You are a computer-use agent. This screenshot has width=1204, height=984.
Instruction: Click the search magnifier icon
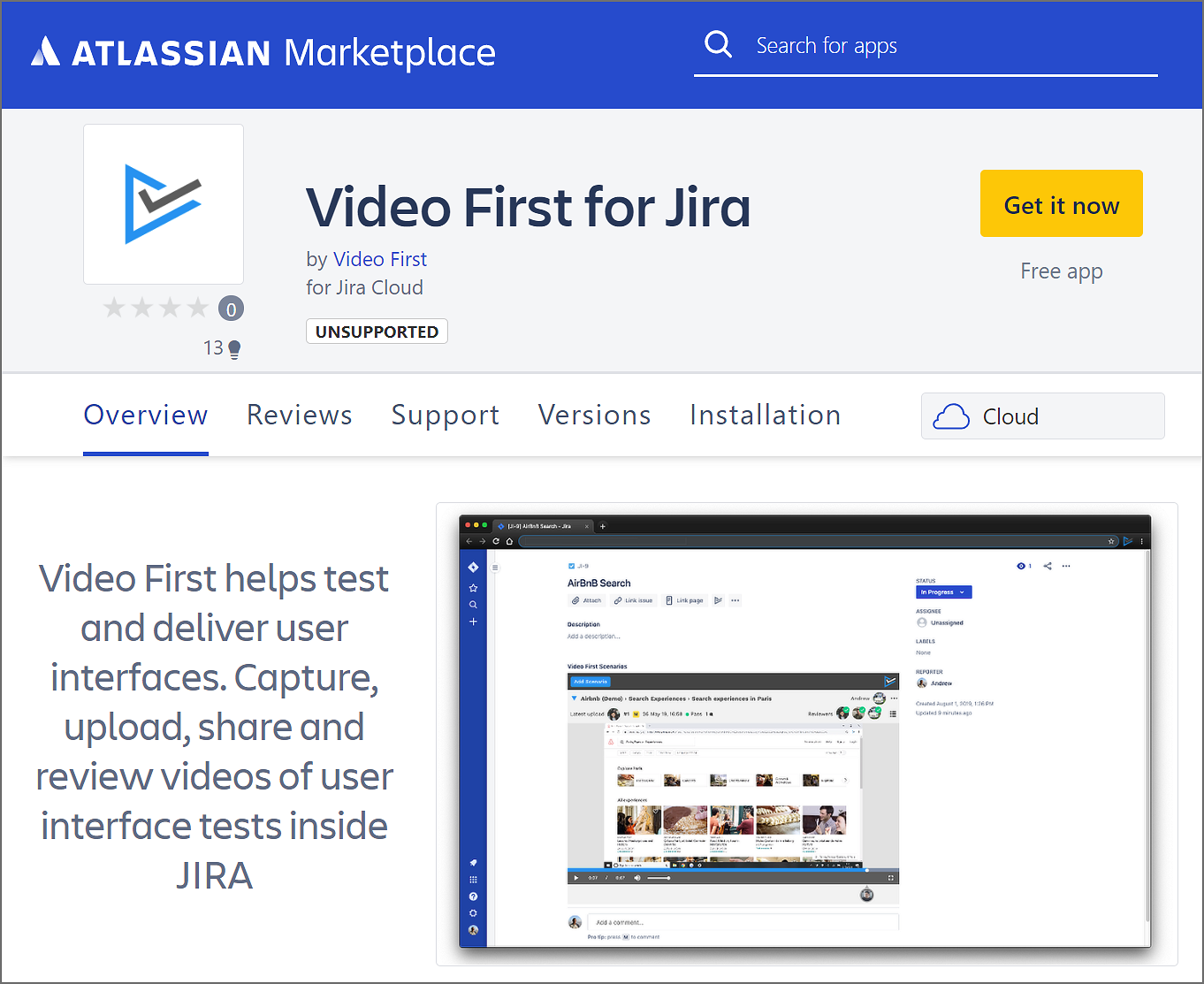pyautogui.click(x=718, y=44)
